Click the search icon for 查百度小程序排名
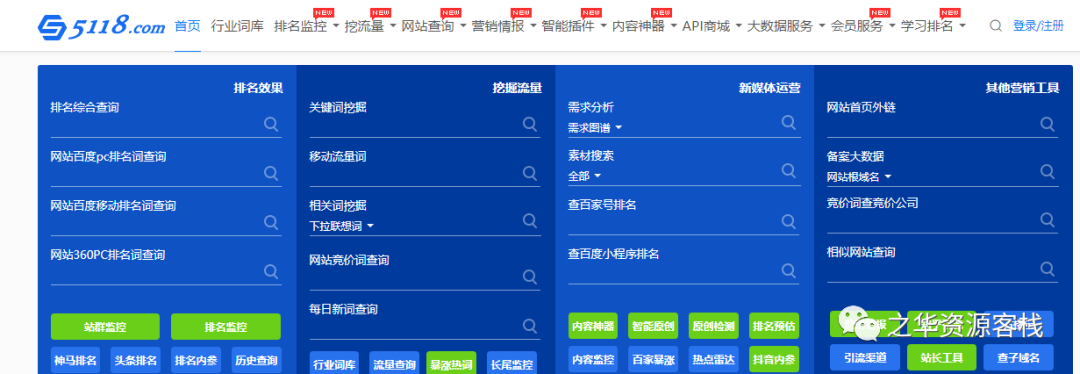 coord(789,270)
